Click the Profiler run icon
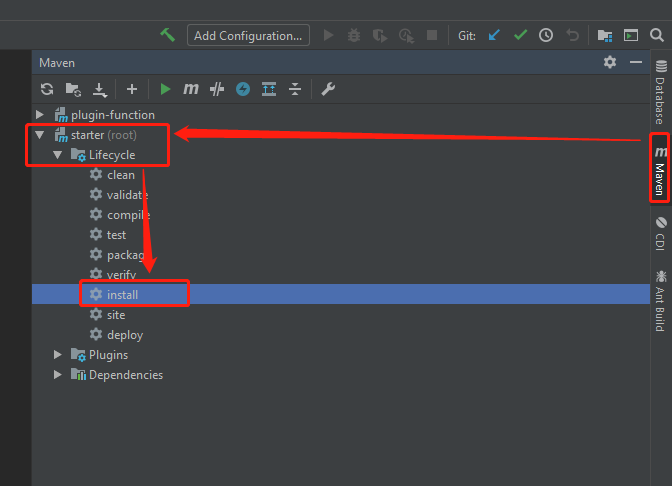This screenshot has height=486, width=672. pyautogui.click(x=406, y=36)
